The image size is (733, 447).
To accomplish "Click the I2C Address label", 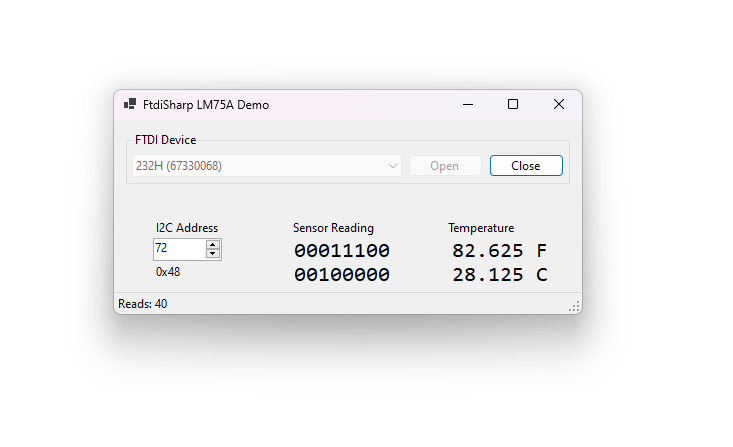I will [187, 228].
